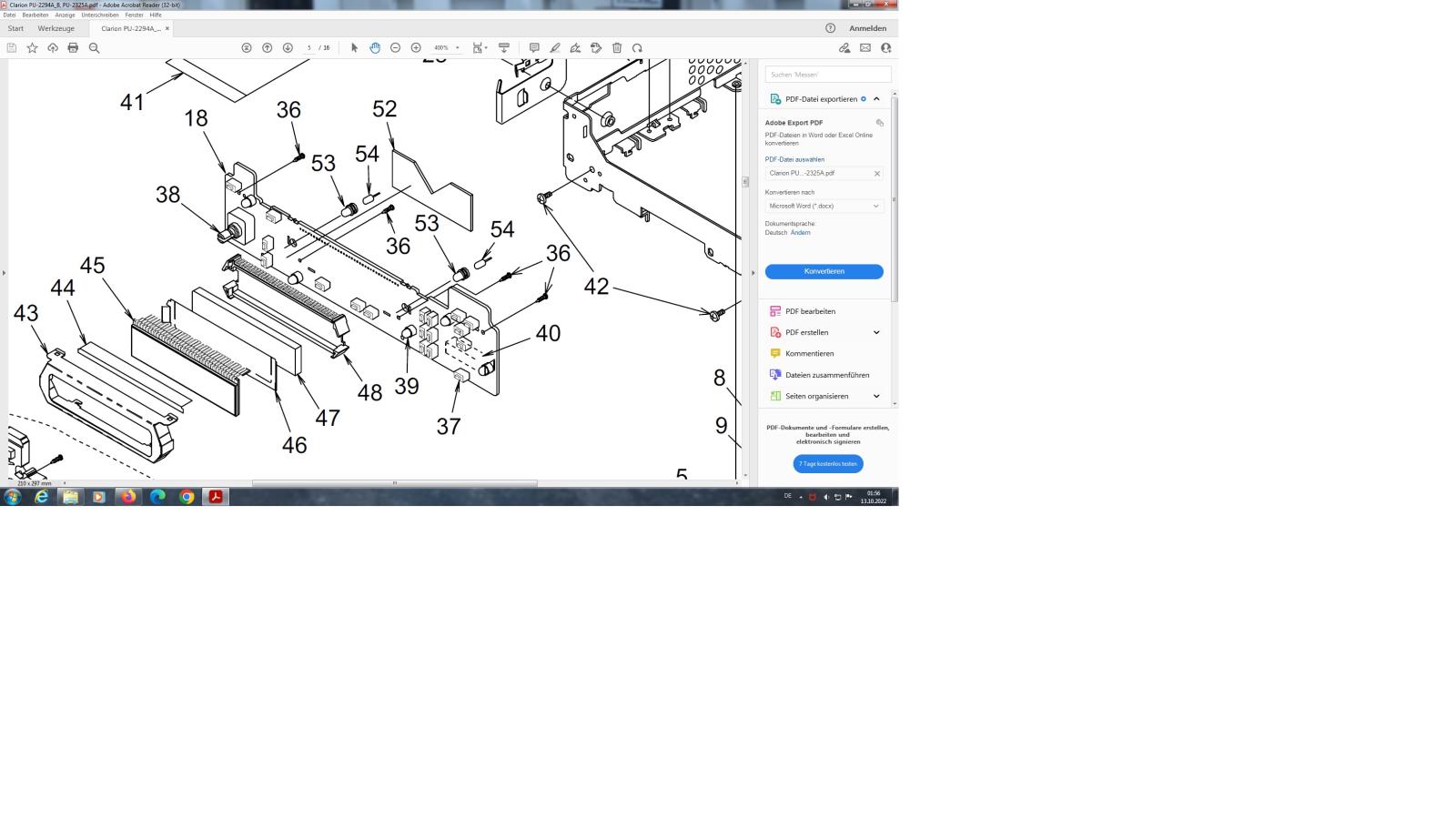
Task: Collapse the right tools pane arrow
Action: [753, 273]
